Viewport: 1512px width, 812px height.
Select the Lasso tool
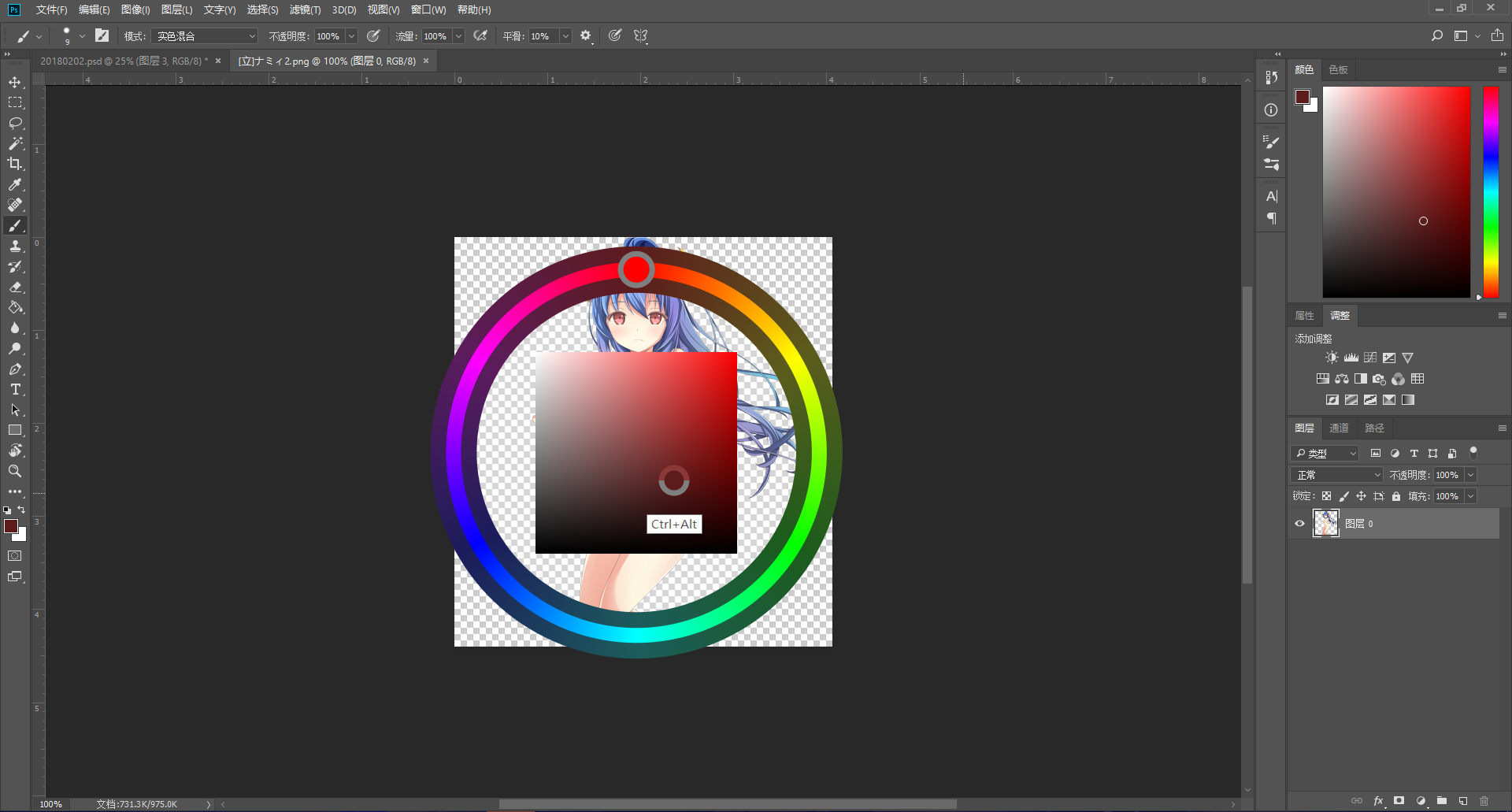click(x=15, y=123)
